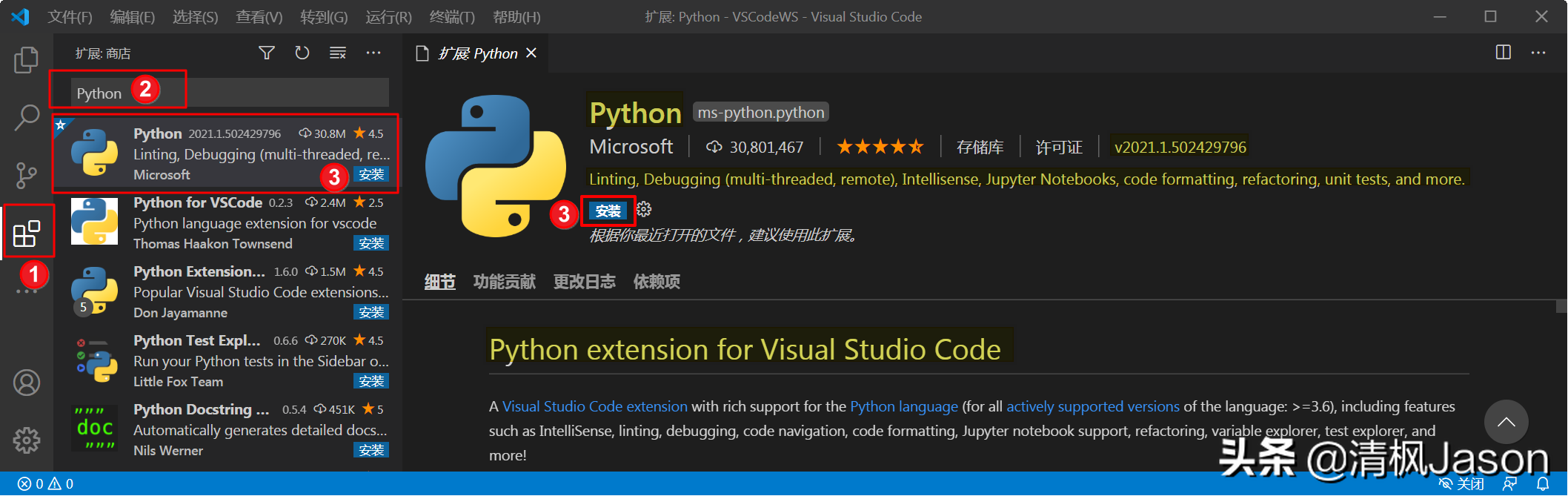The height and width of the screenshot is (496, 1568).
Task: Install Python for VSCode extension
Action: [371, 243]
